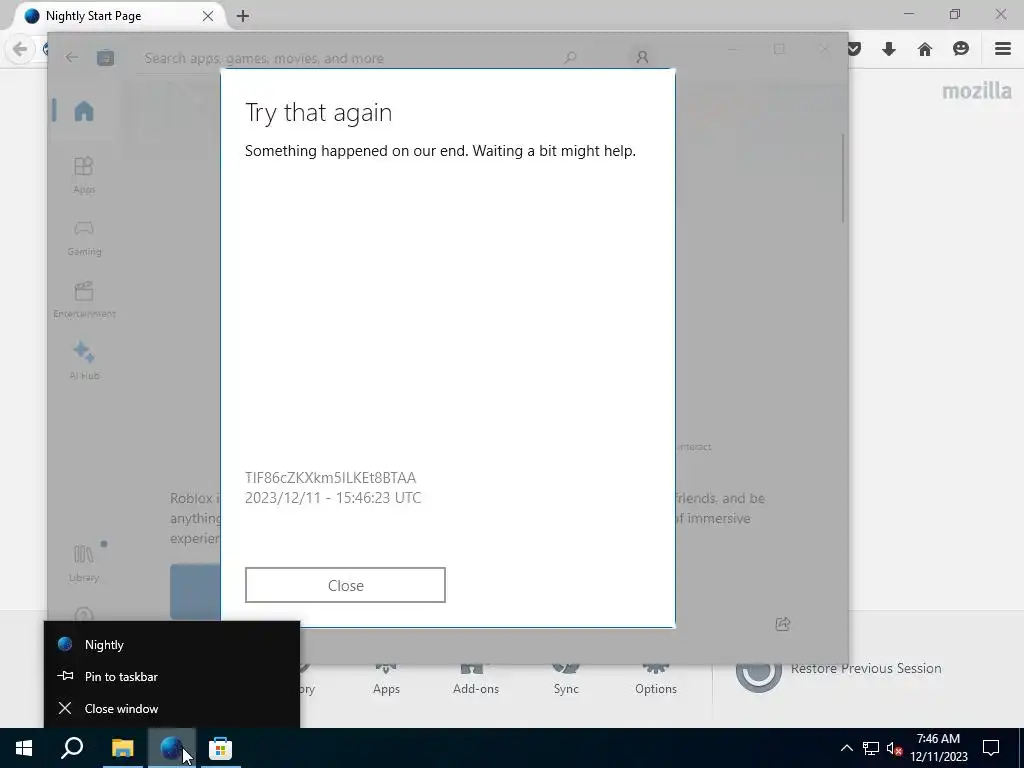
Task: Open the Apps section in Store sidebar
Action: click(x=84, y=175)
